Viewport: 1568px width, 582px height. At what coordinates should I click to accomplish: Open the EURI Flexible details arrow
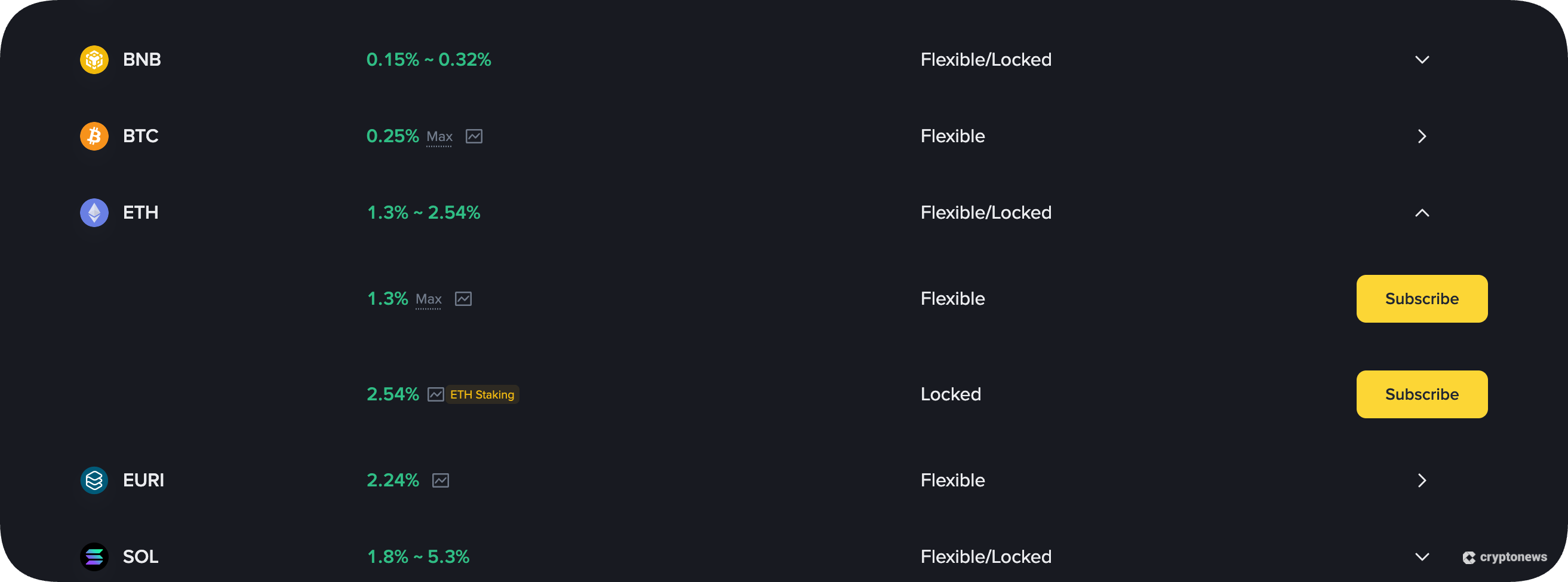[x=1422, y=480]
